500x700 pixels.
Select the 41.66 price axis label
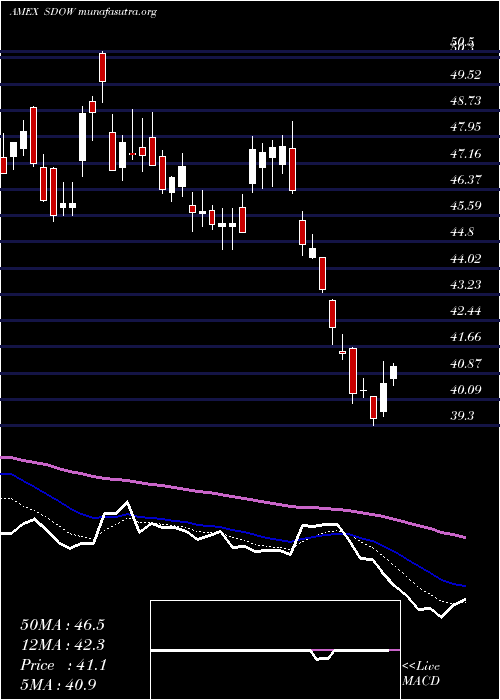466,337
